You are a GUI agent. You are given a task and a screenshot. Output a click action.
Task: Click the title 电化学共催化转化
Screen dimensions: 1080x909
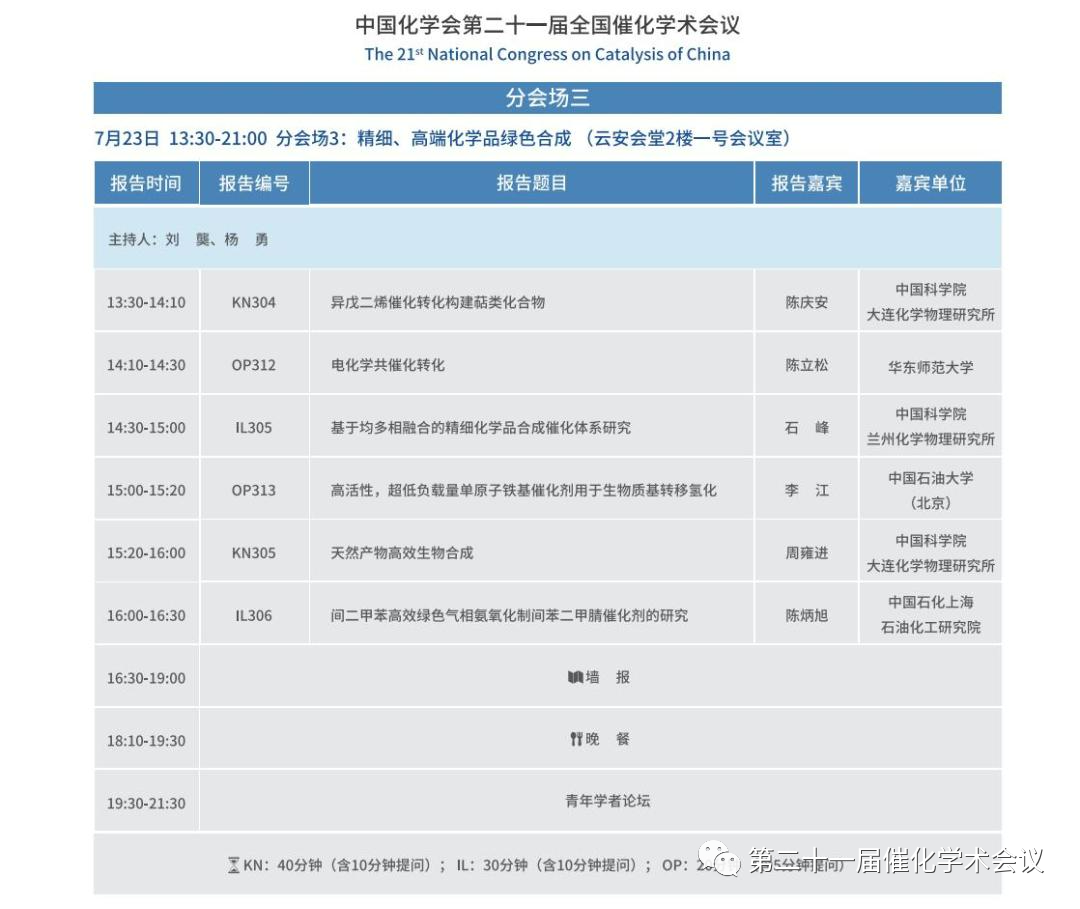388,365
